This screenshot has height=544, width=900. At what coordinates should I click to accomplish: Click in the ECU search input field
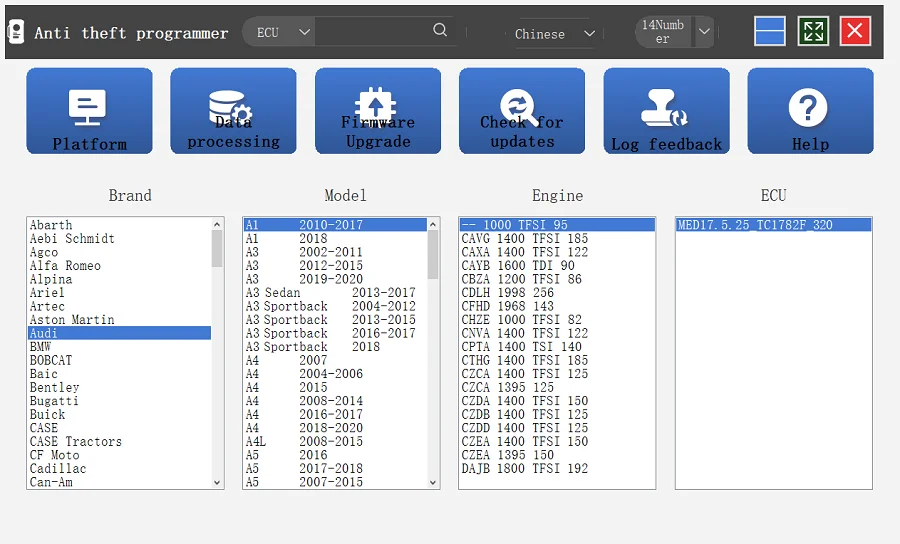pos(372,32)
